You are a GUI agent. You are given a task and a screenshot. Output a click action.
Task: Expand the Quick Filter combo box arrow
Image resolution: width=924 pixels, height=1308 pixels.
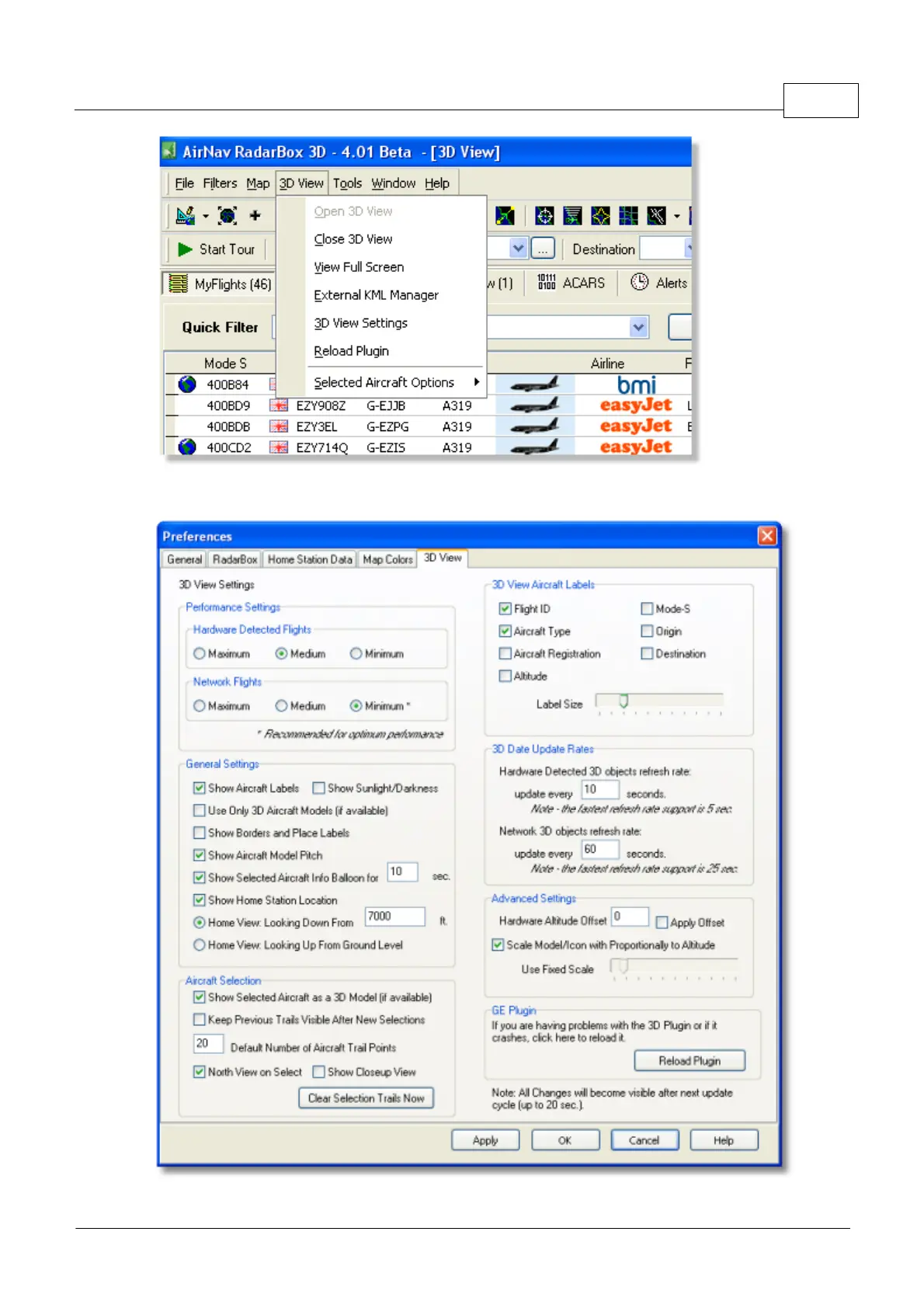point(638,327)
